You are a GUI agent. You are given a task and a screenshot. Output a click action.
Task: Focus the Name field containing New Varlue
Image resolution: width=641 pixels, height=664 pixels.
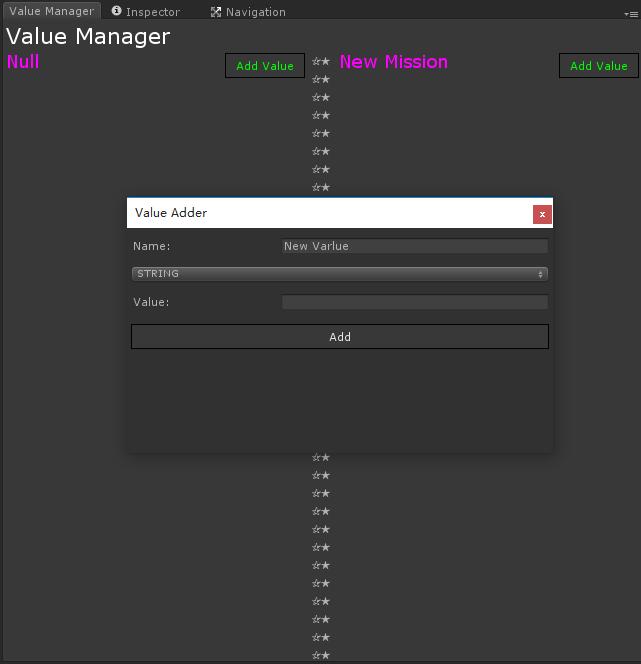415,246
